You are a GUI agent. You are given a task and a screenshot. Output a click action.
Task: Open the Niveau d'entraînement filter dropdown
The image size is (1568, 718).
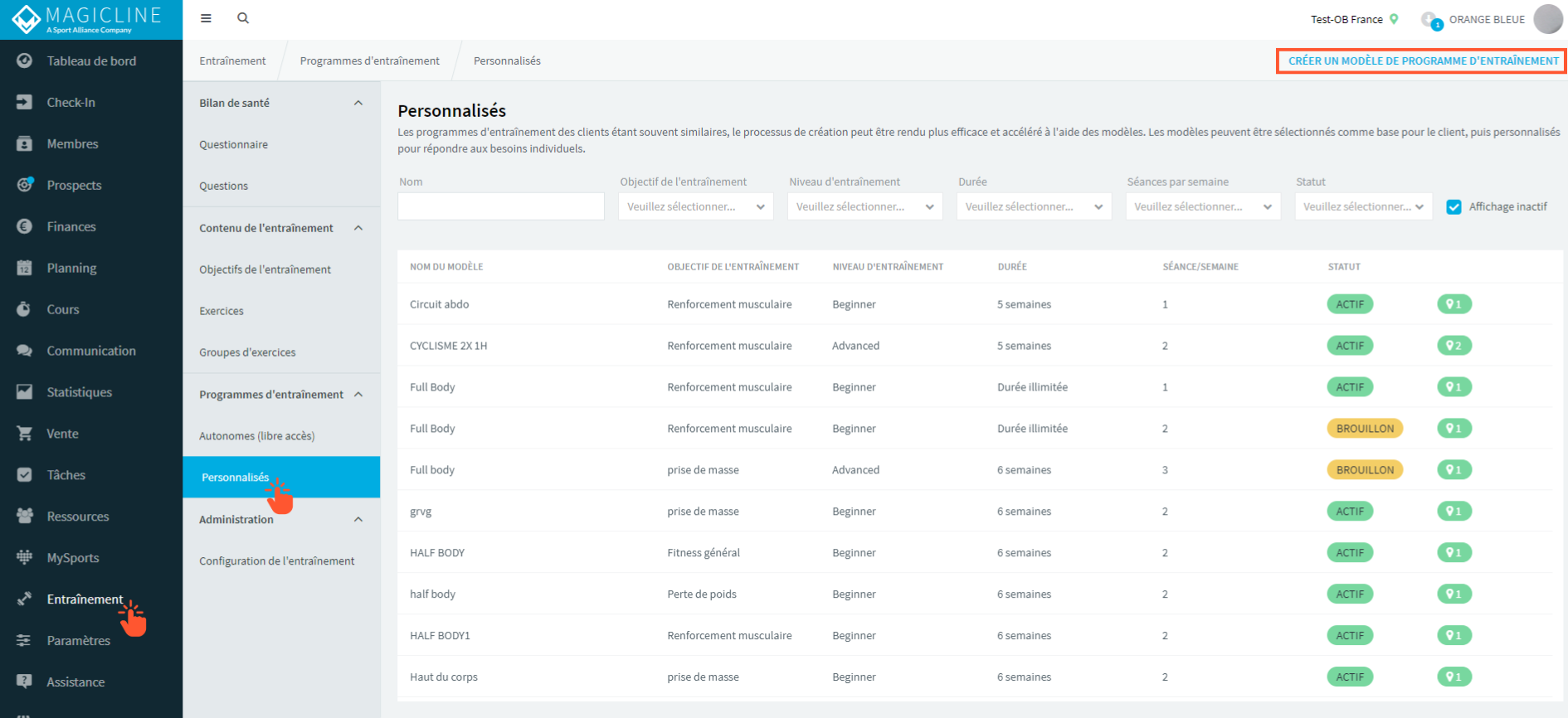click(x=864, y=206)
